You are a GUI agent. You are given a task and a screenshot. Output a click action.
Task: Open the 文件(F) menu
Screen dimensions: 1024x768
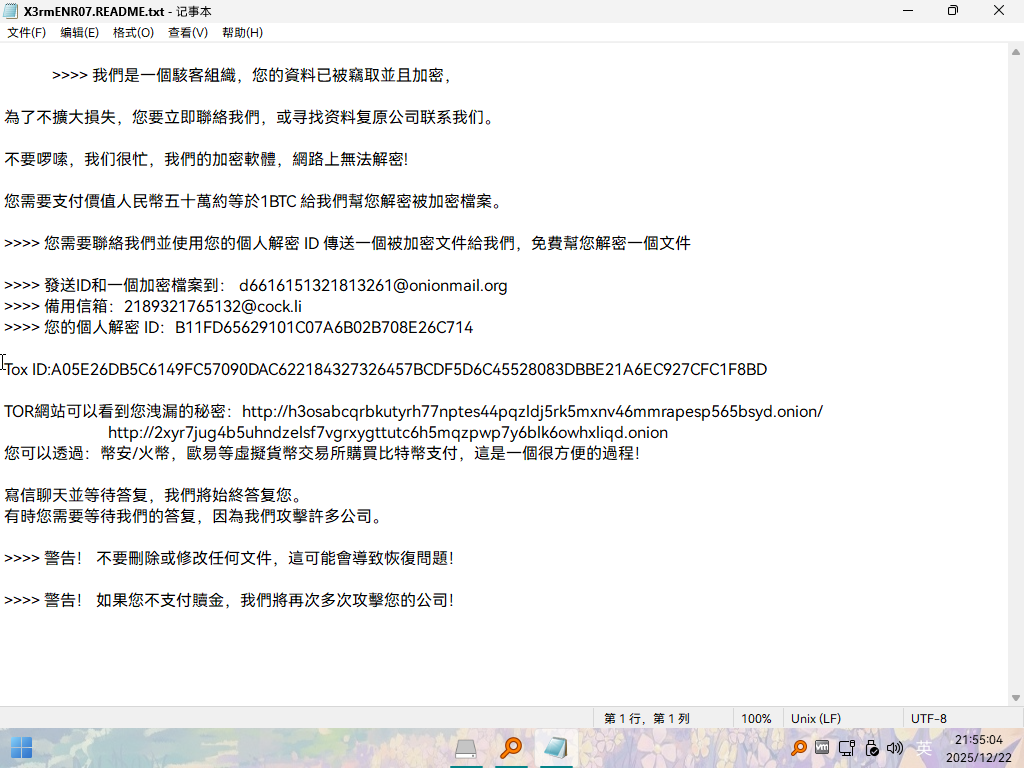pos(27,32)
